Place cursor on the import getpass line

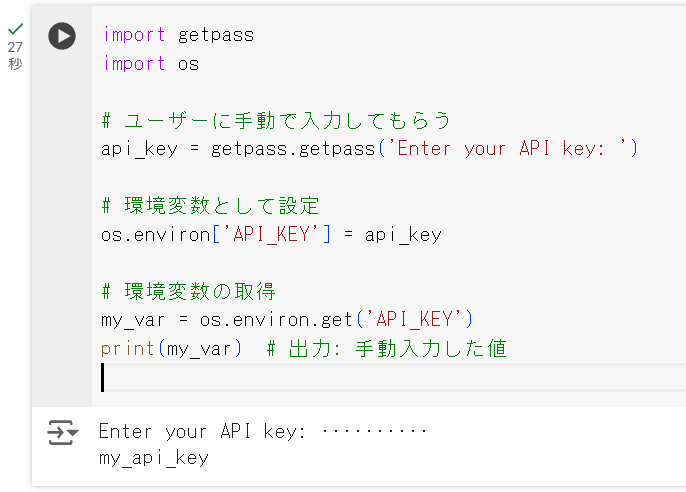pyautogui.click(x=178, y=35)
